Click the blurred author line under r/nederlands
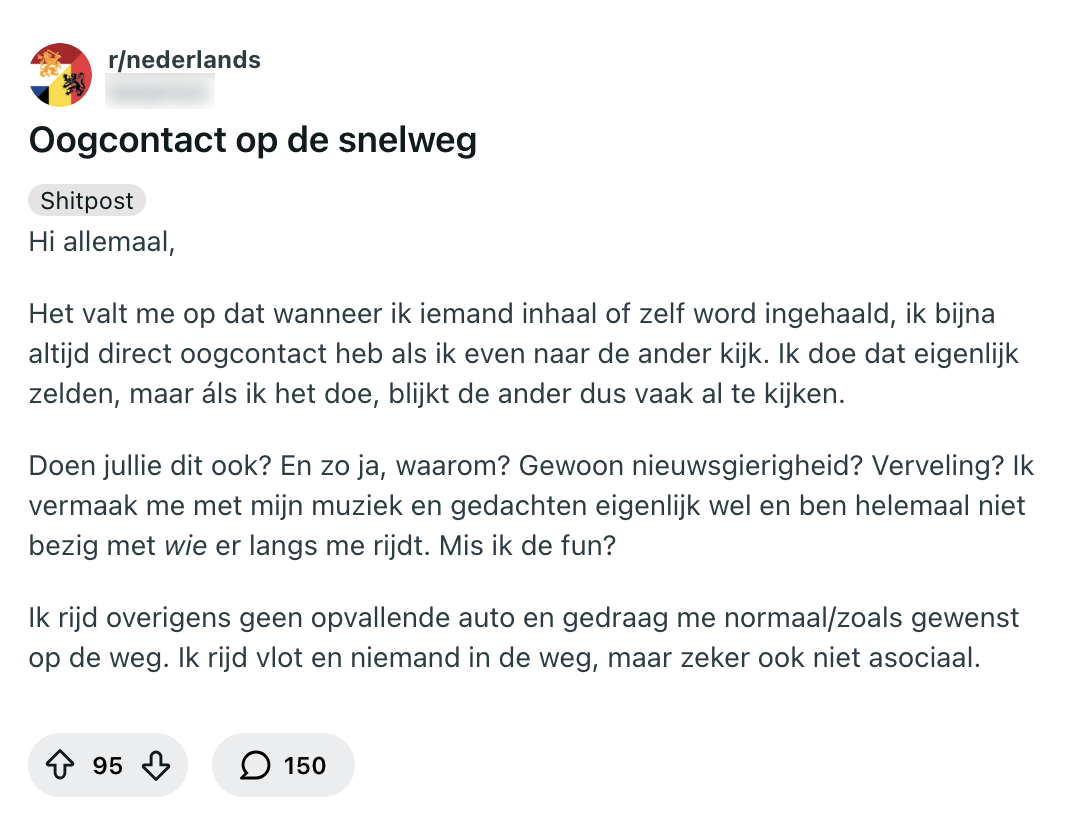 [x=160, y=92]
